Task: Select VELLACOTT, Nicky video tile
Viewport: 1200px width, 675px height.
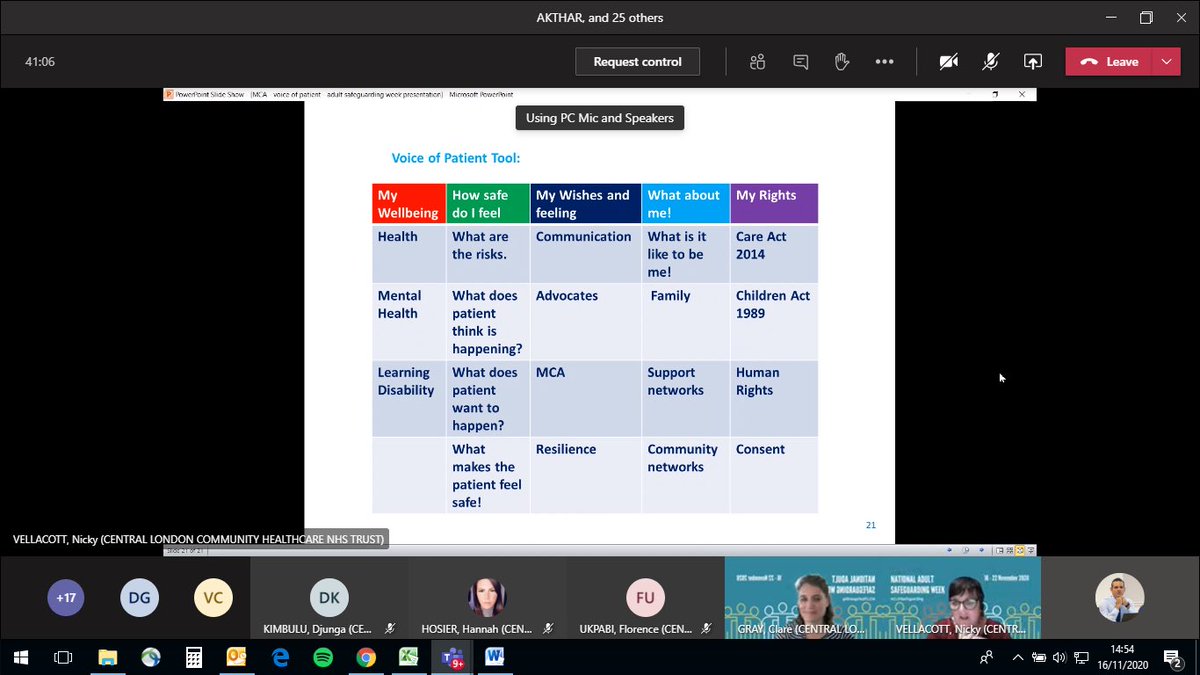Action: coord(962,598)
